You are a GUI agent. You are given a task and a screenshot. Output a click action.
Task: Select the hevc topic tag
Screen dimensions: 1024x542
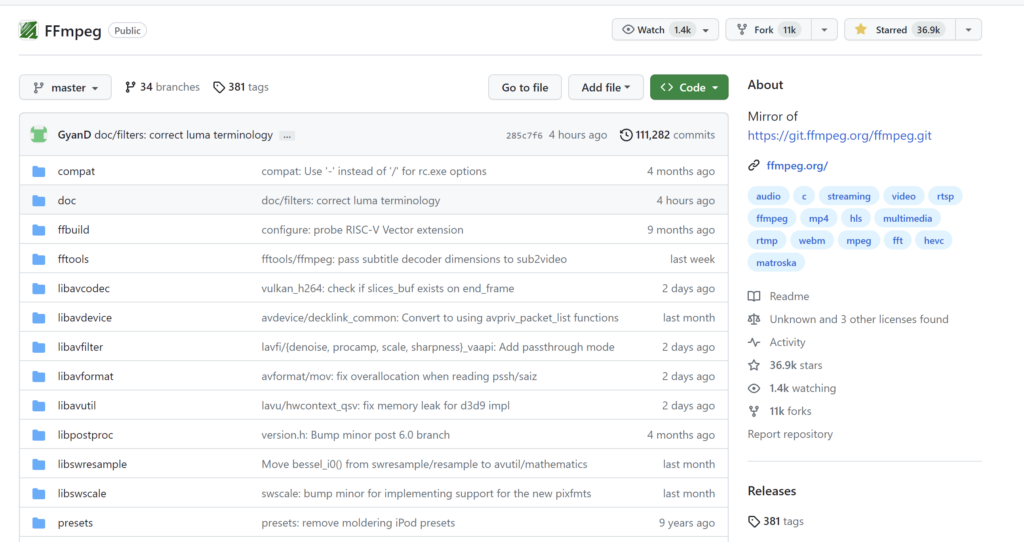933,240
